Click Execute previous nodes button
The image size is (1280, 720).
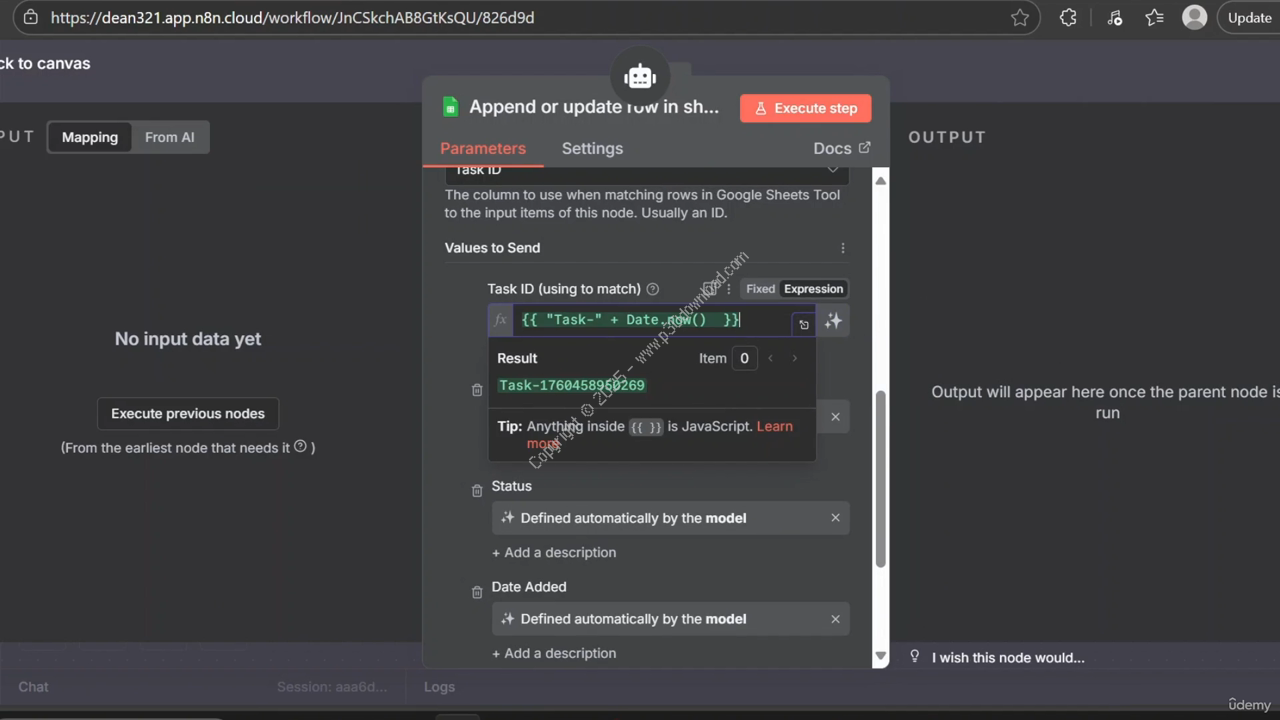pyautogui.click(x=188, y=413)
